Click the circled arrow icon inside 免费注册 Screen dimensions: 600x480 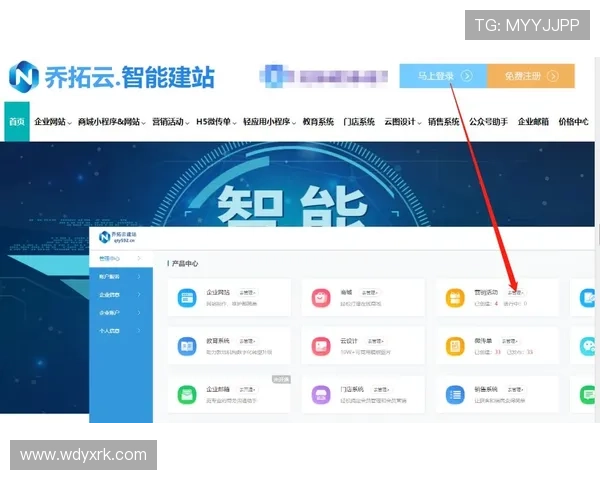click(x=553, y=76)
